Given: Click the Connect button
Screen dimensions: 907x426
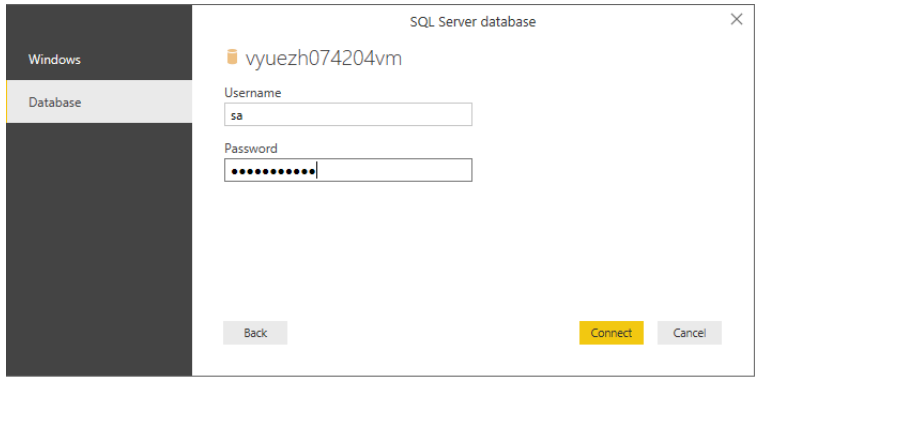Looking at the screenshot, I should pyautogui.click(x=611, y=333).
